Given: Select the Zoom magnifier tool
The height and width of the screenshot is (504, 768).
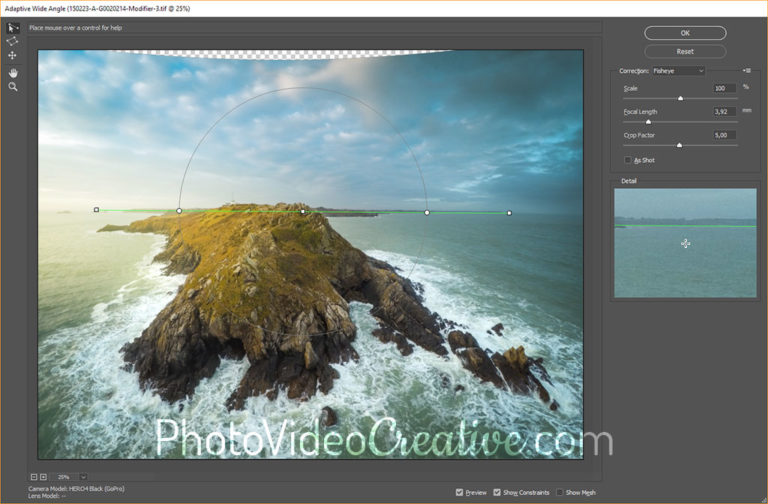Looking at the screenshot, I should coord(12,87).
